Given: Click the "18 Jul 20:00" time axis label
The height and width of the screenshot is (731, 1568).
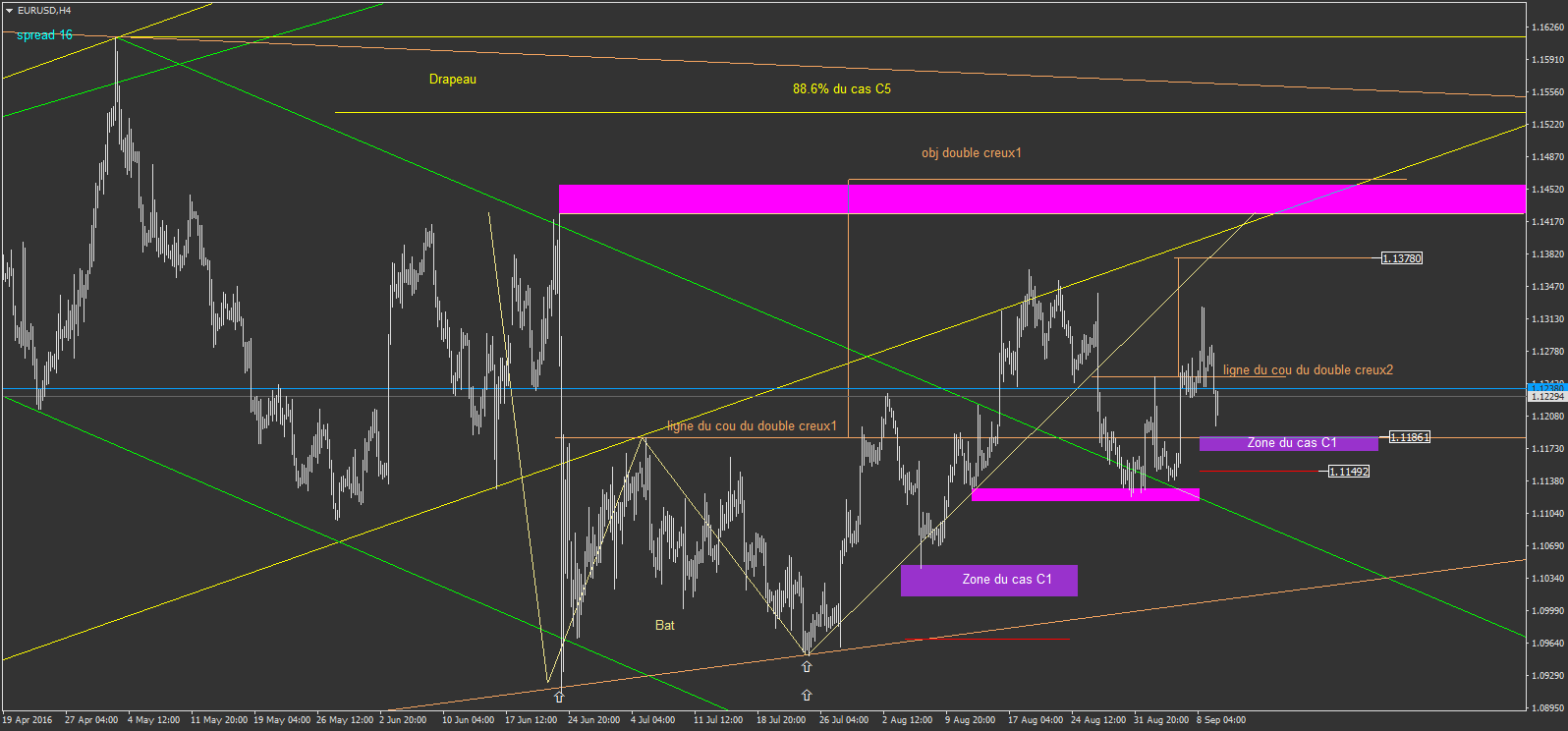Looking at the screenshot, I should click(781, 720).
